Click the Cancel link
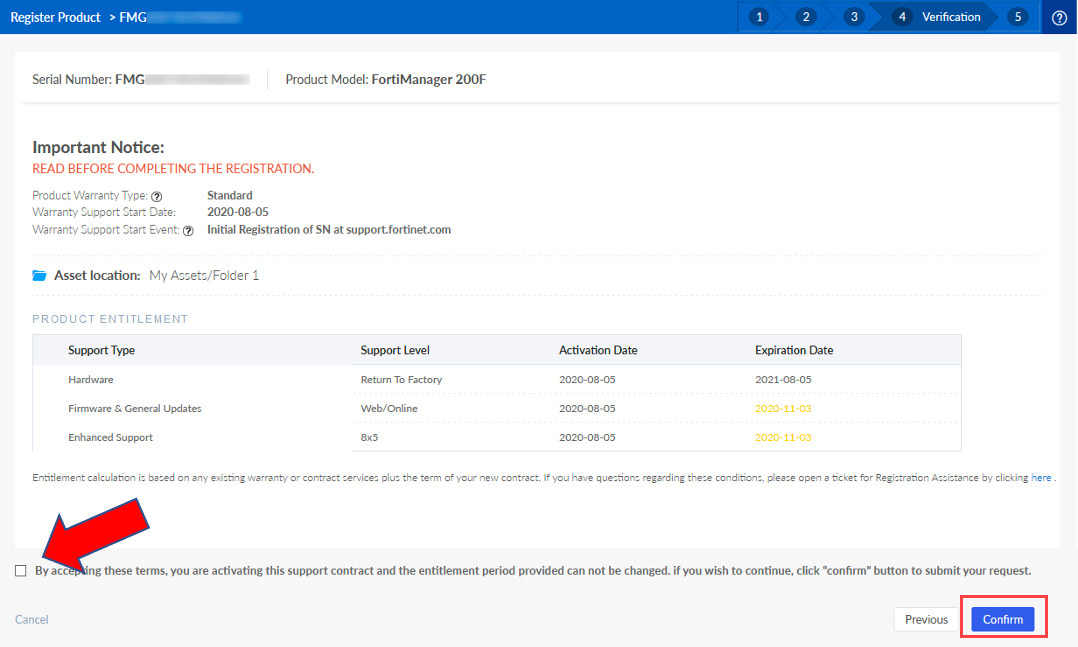This screenshot has width=1078, height=647. click(x=31, y=619)
